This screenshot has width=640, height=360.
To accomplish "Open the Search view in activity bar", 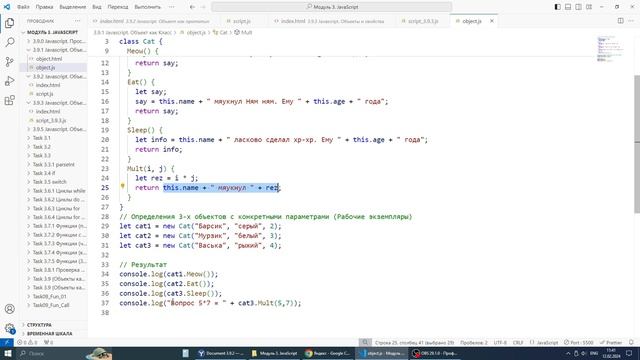I will coord(9,42).
